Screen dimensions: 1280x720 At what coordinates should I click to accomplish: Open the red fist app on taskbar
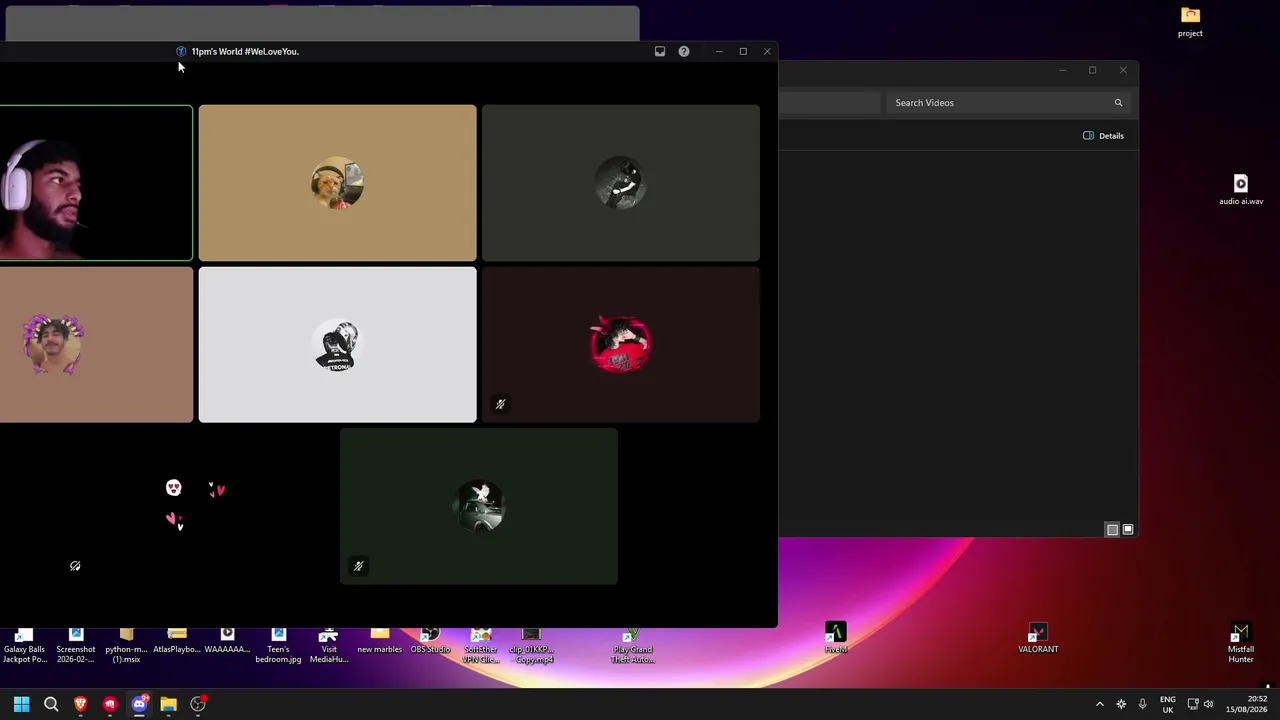coord(110,704)
